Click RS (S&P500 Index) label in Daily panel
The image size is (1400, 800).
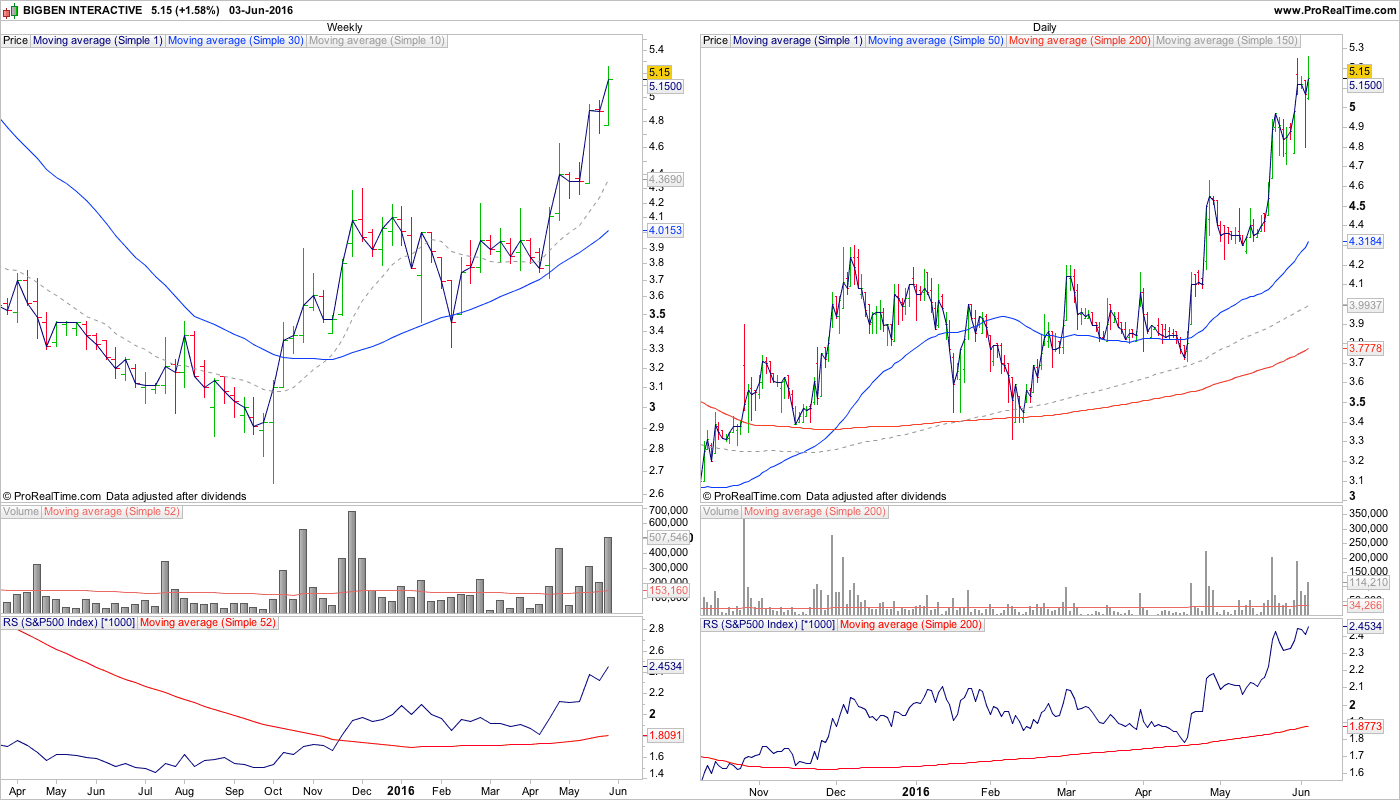point(769,623)
